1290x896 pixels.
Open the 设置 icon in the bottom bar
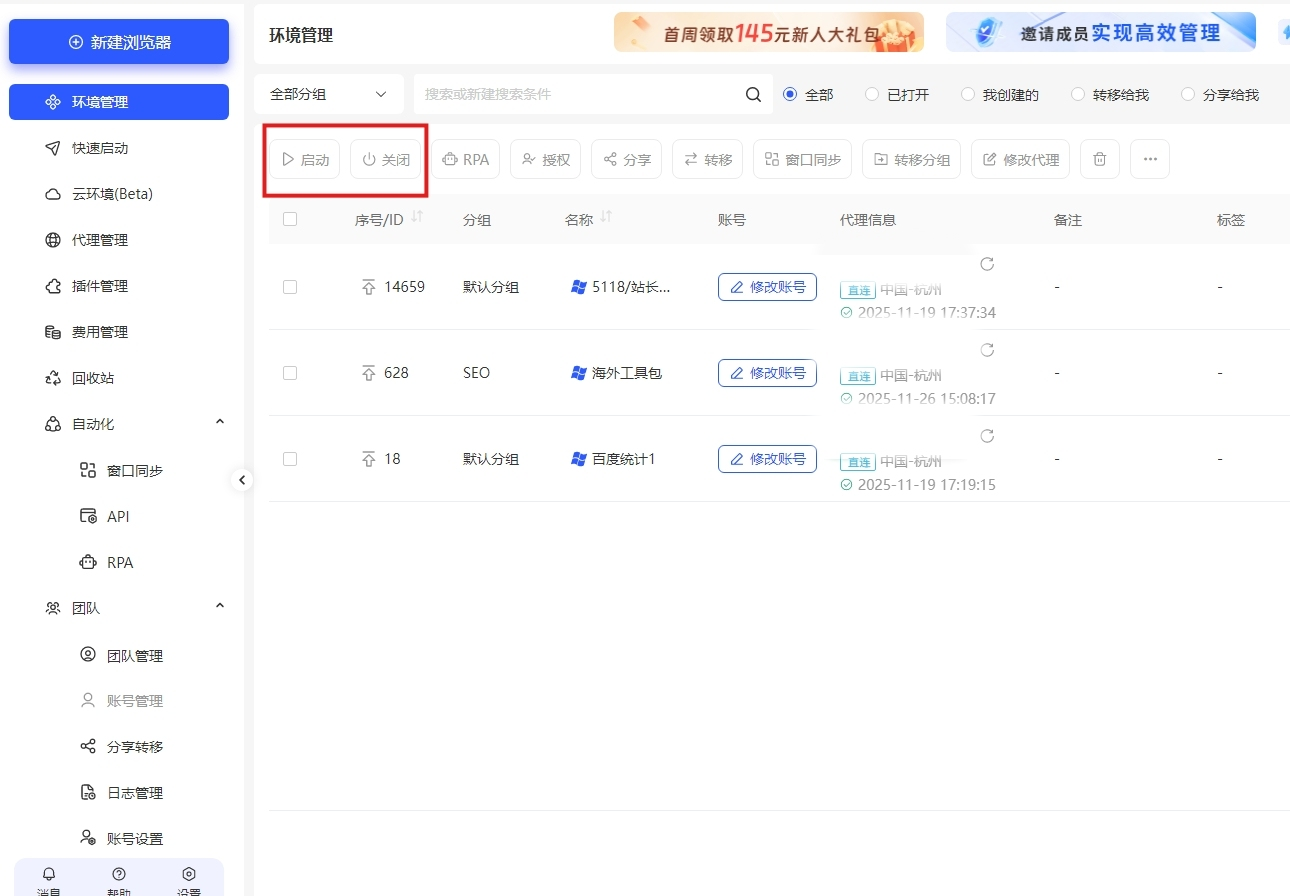click(188, 873)
